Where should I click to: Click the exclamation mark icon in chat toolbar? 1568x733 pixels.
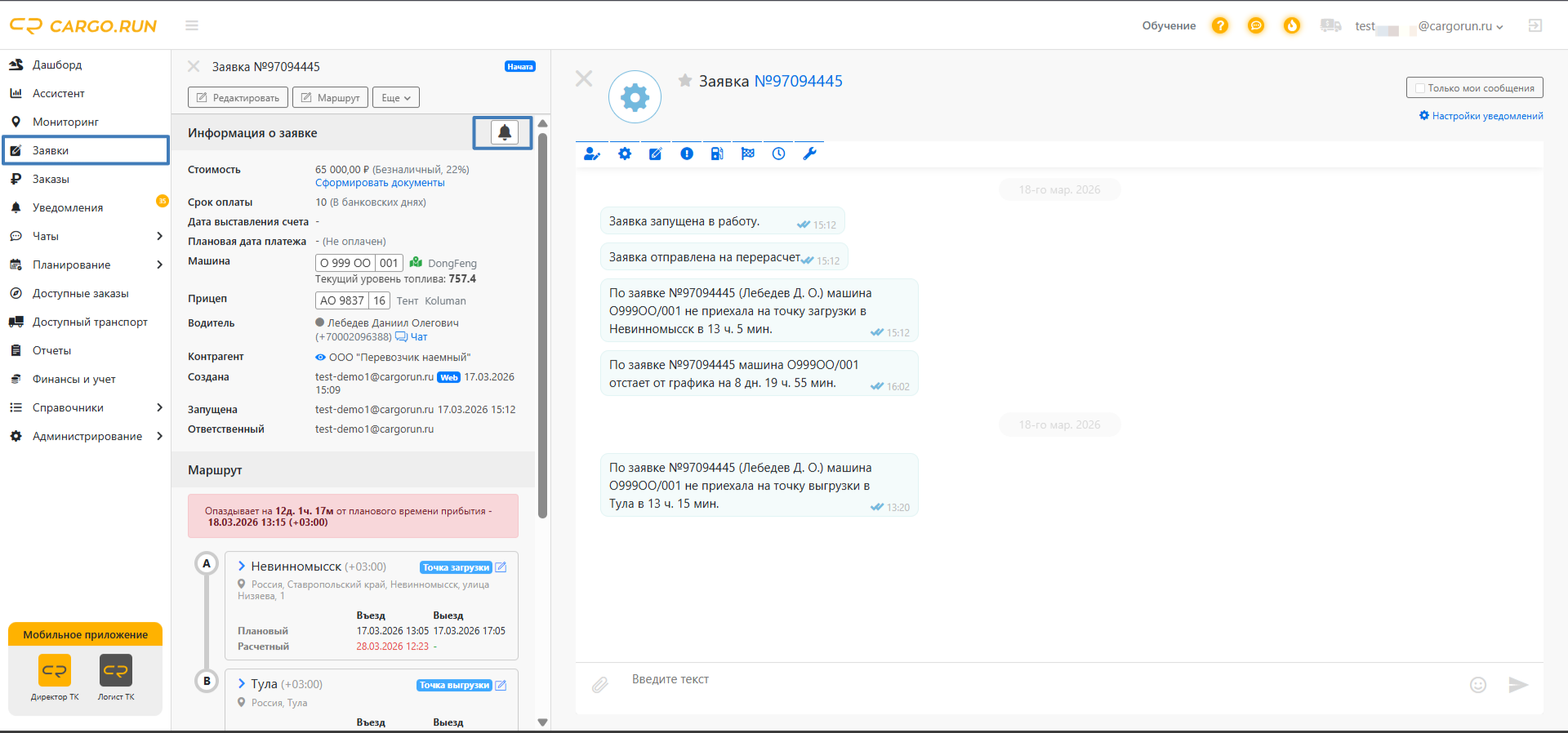(687, 153)
